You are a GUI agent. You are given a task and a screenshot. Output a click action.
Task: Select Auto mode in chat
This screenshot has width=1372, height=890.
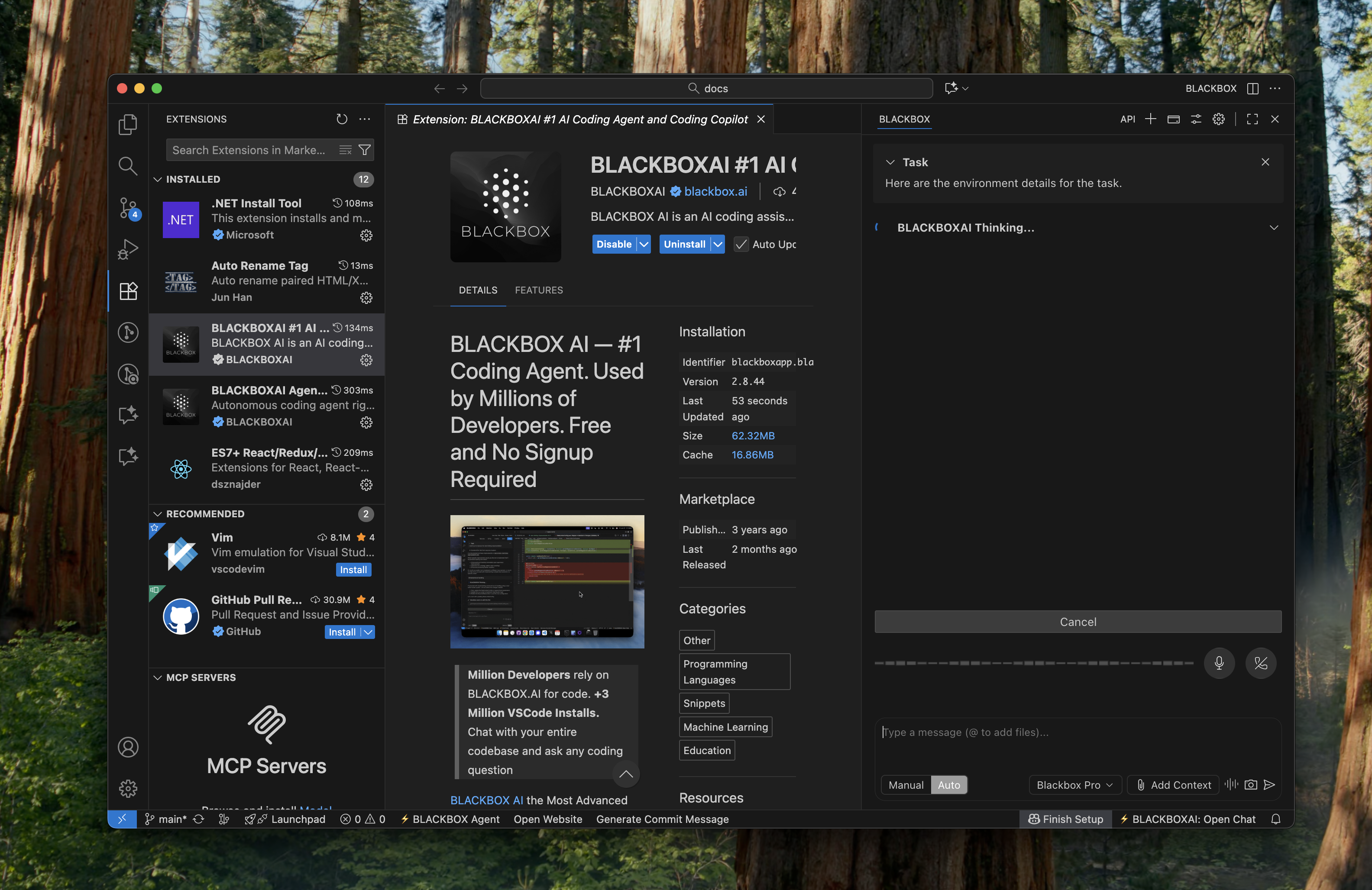tap(949, 784)
